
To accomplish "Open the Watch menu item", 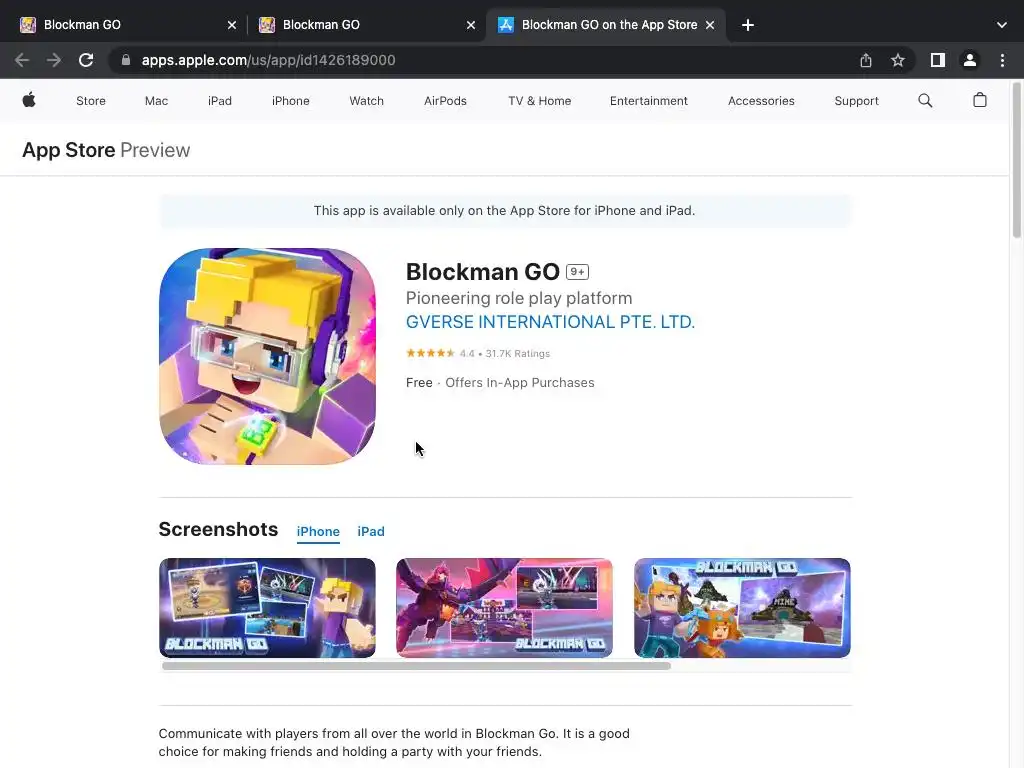I will coord(366,101).
